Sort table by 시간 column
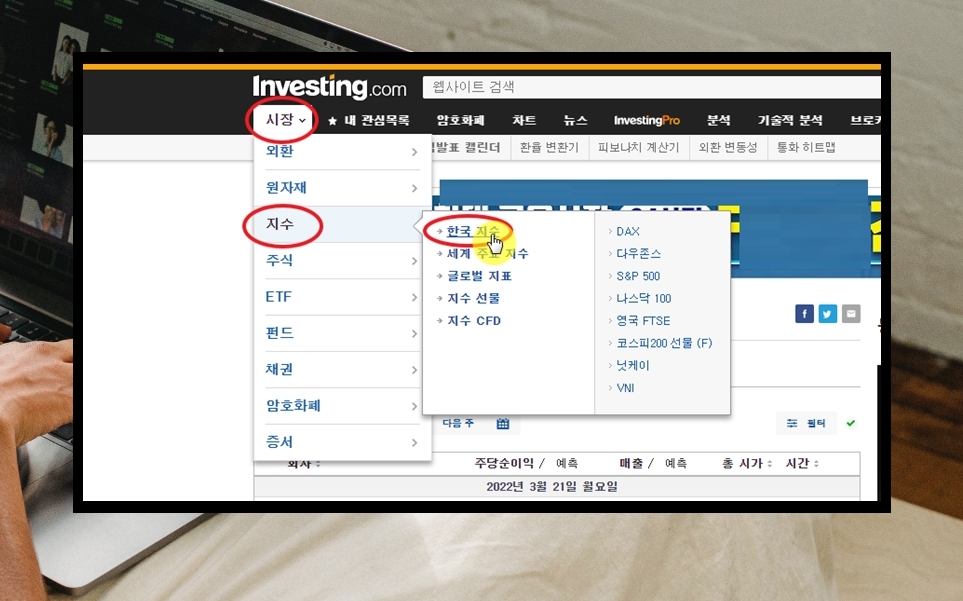Screen dimensions: 963x601 (802, 463)
